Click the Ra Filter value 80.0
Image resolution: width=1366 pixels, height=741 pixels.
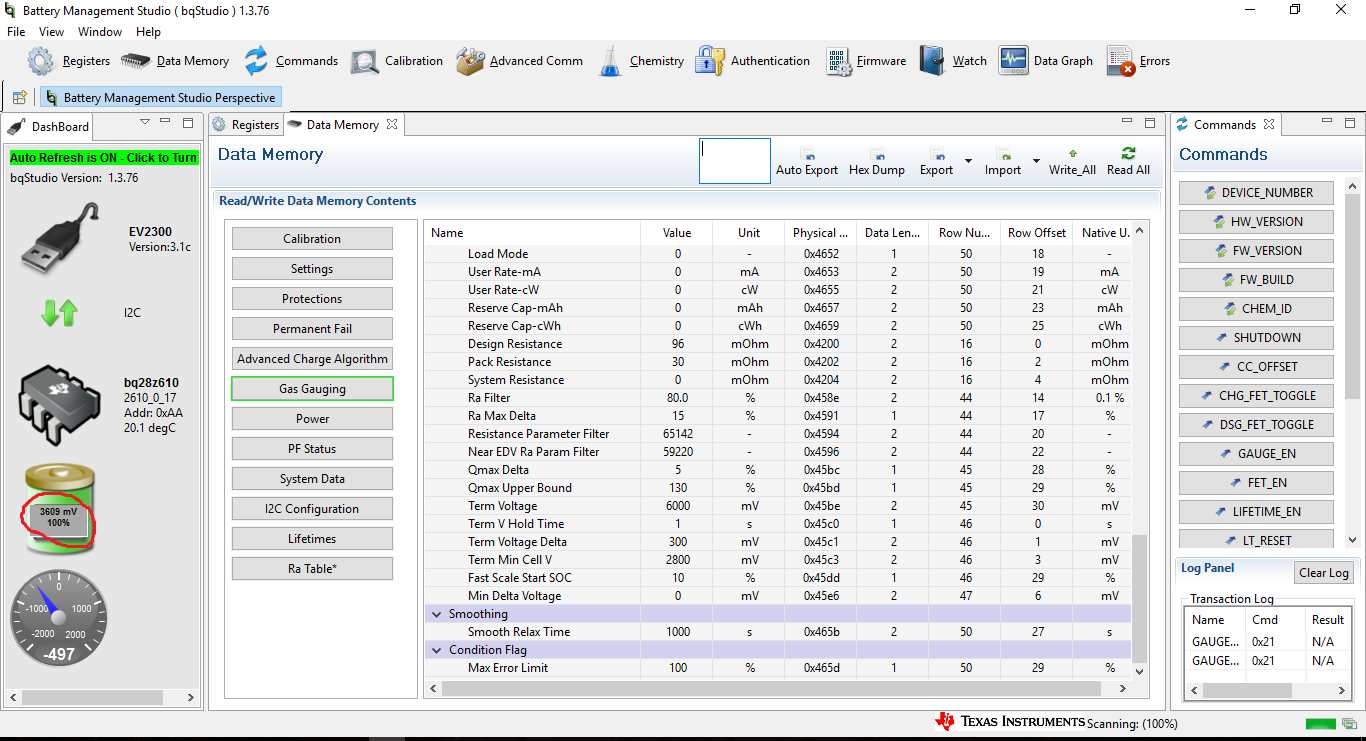pos(677,398)
